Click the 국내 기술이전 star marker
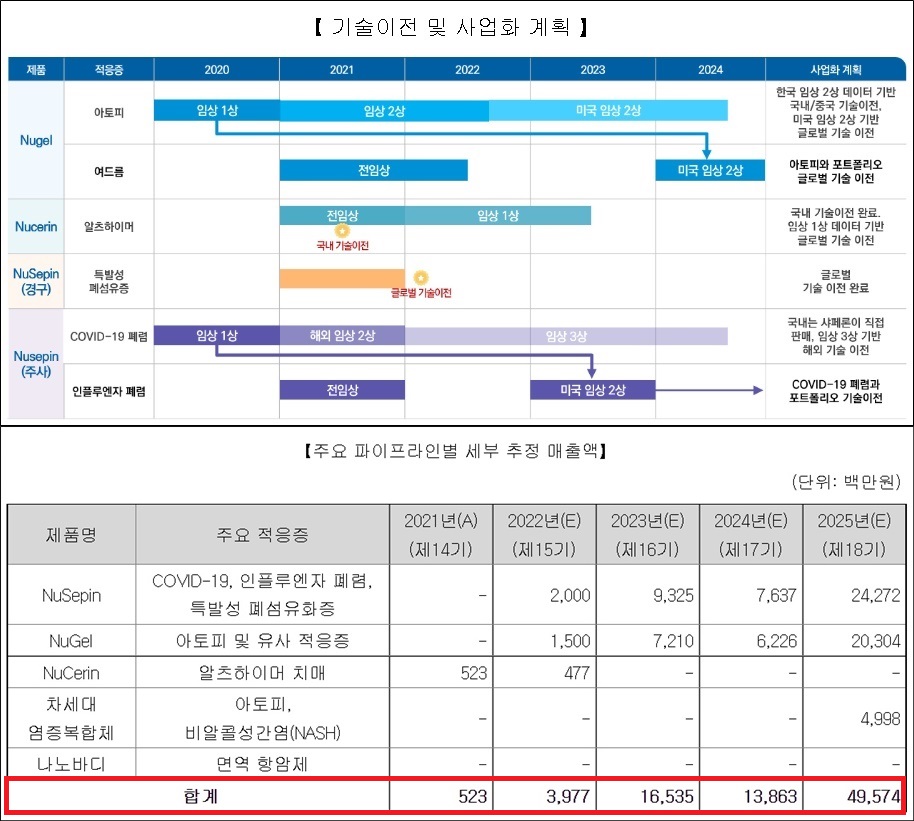 (x=342, y=231)
